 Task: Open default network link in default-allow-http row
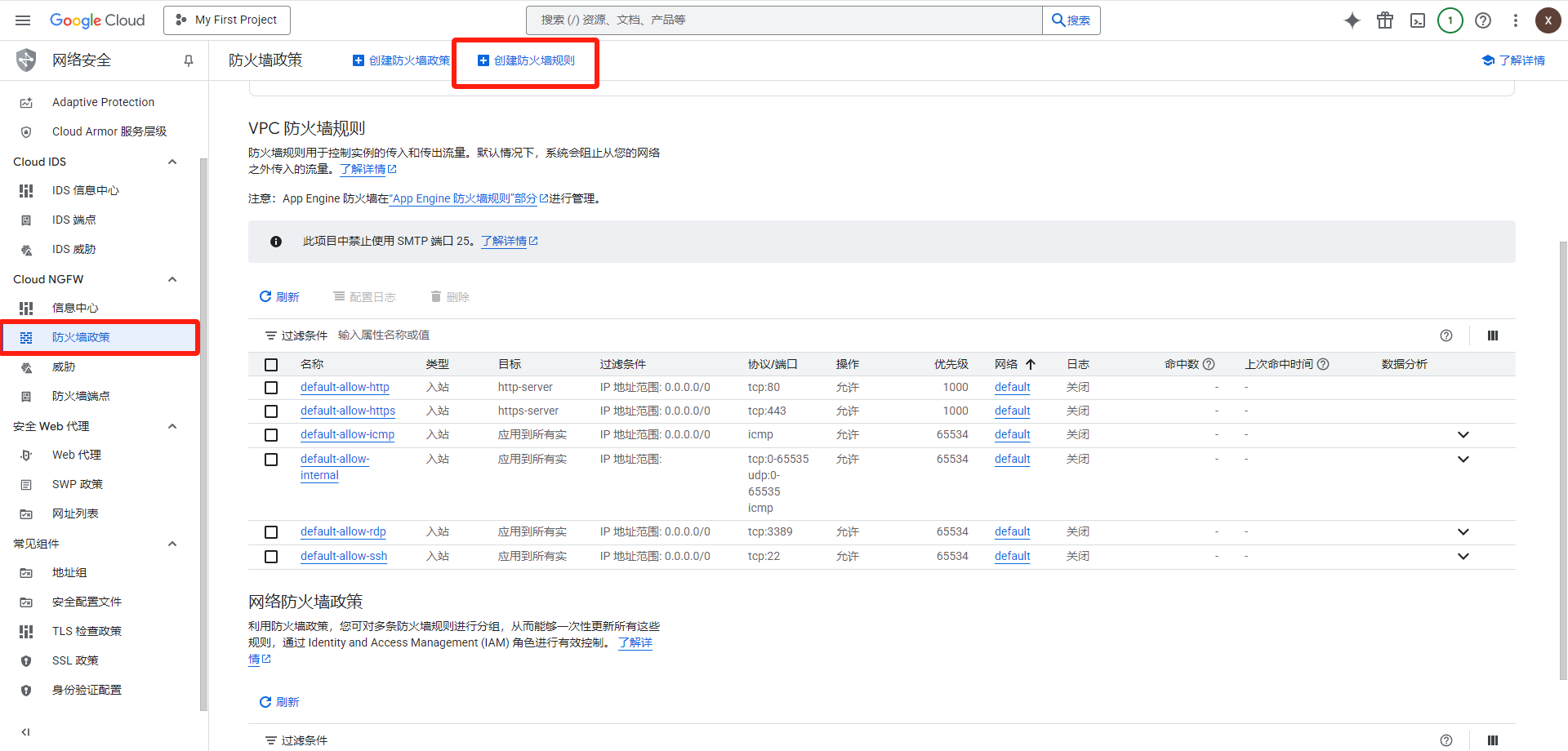point(1013,388)
